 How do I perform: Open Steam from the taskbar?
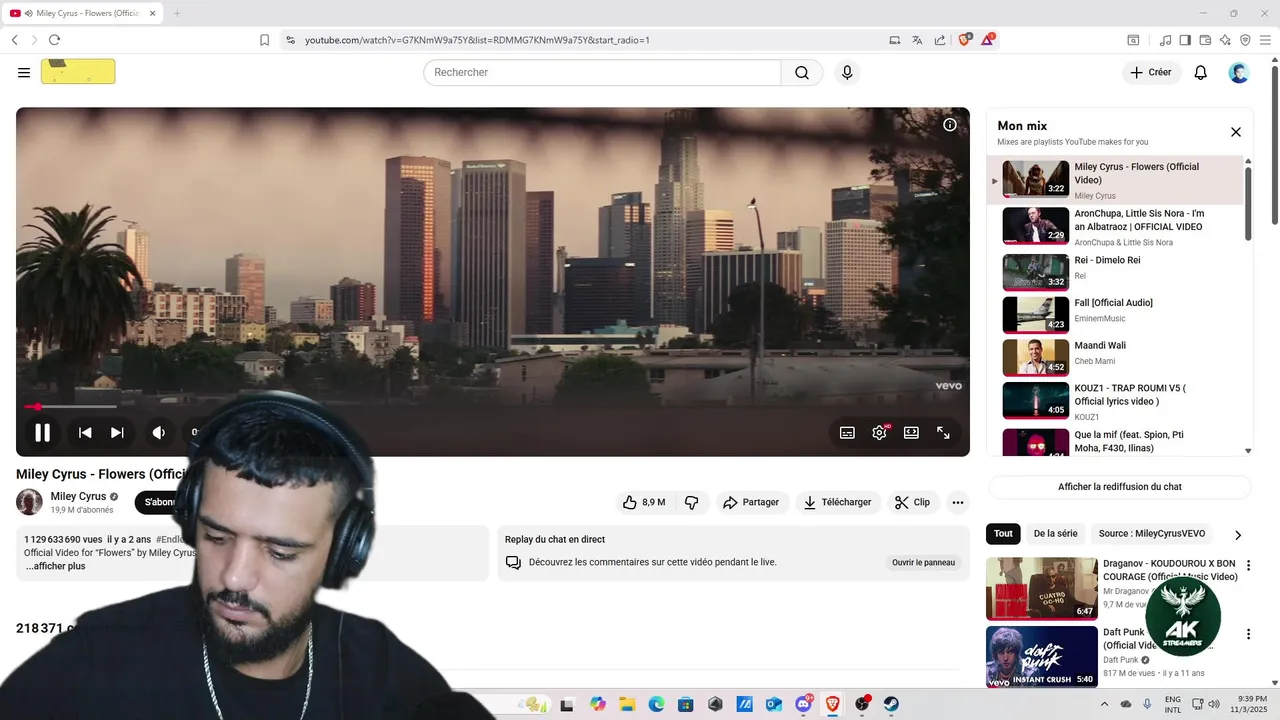(x=891, y=704)
